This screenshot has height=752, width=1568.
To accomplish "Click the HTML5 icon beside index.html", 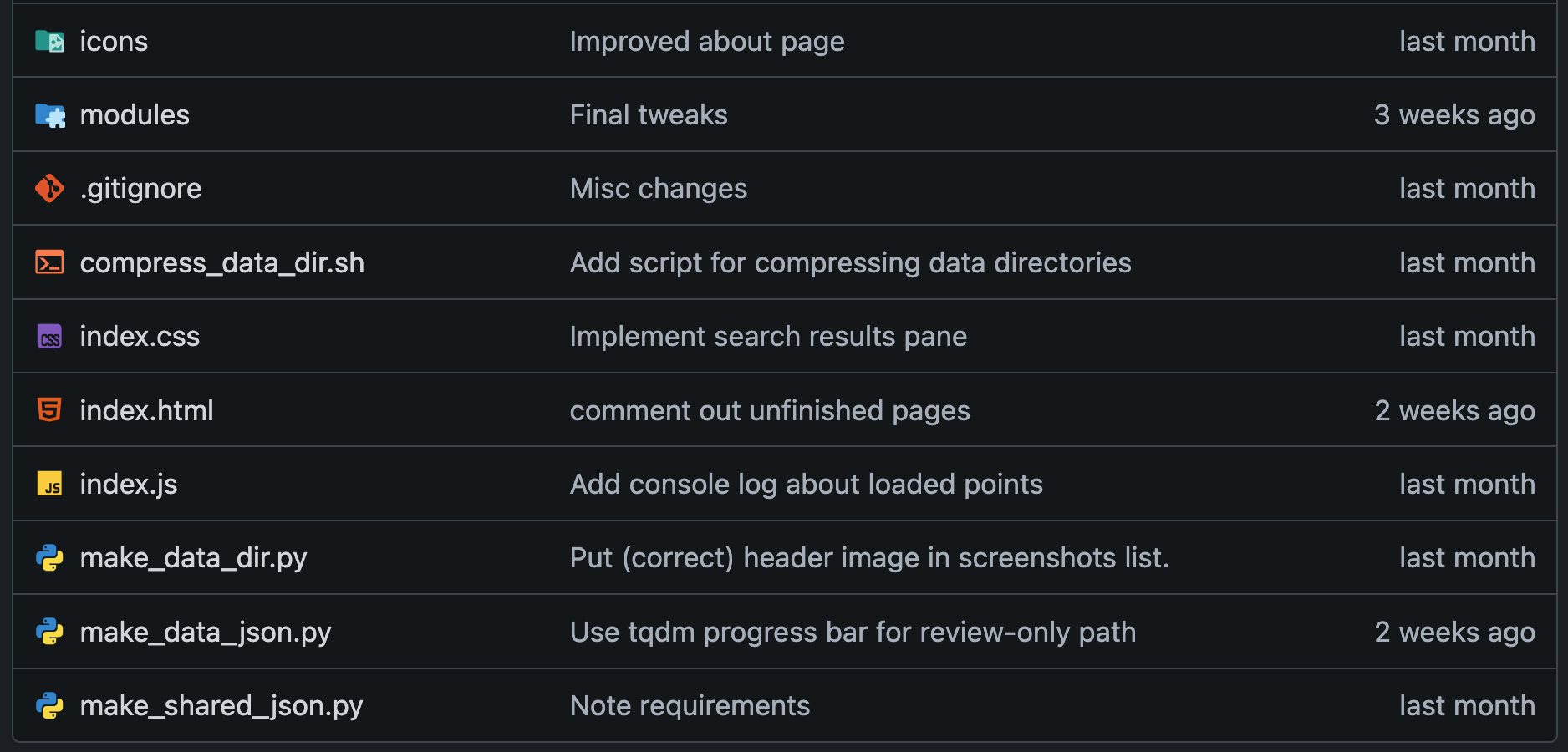I will pyautogui.click(x=49, y=410).
